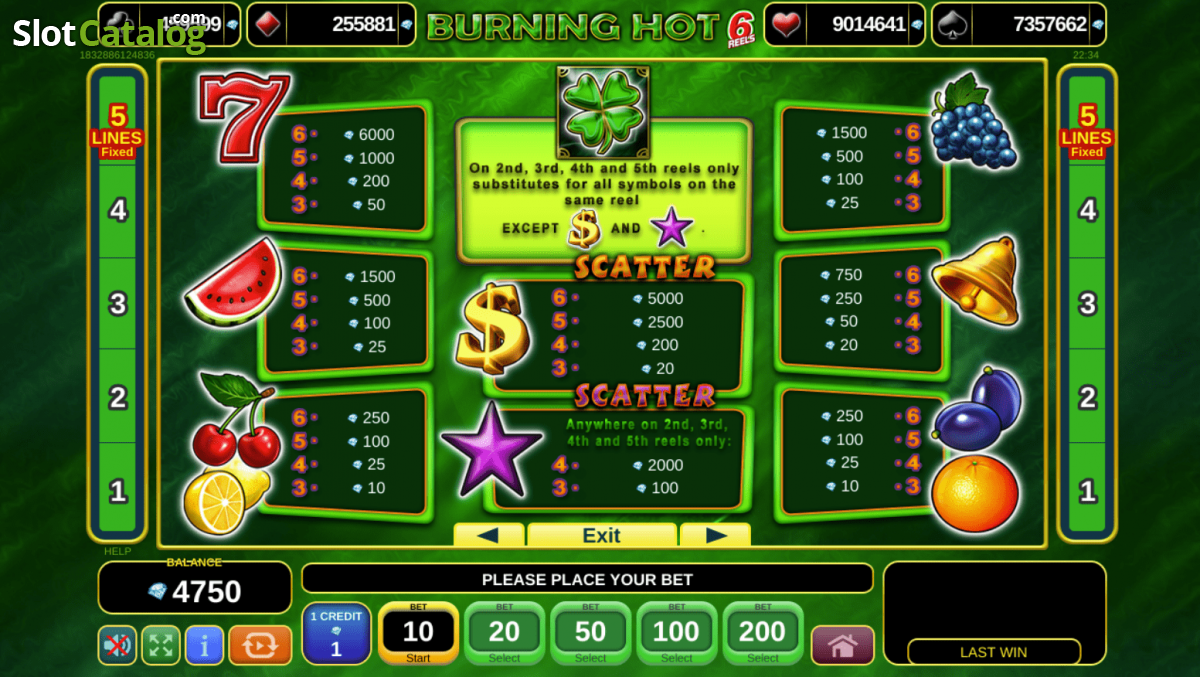Click the red diamond jackpot counter

pos(331,24)
